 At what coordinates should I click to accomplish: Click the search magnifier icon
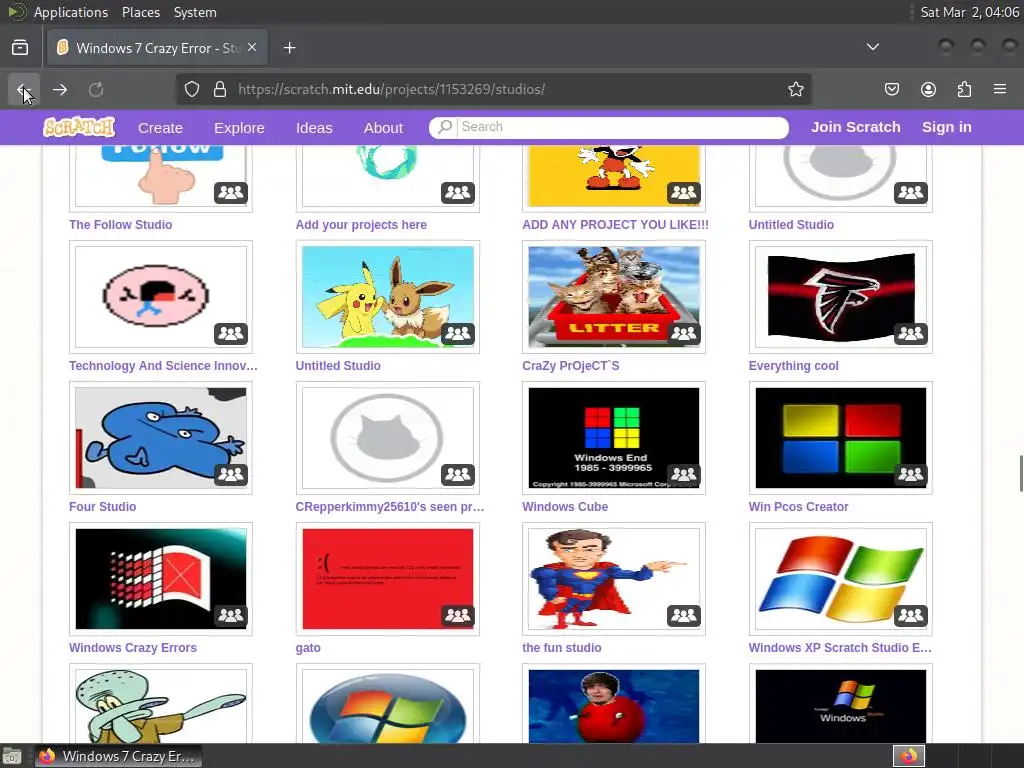tap(445, 127)
